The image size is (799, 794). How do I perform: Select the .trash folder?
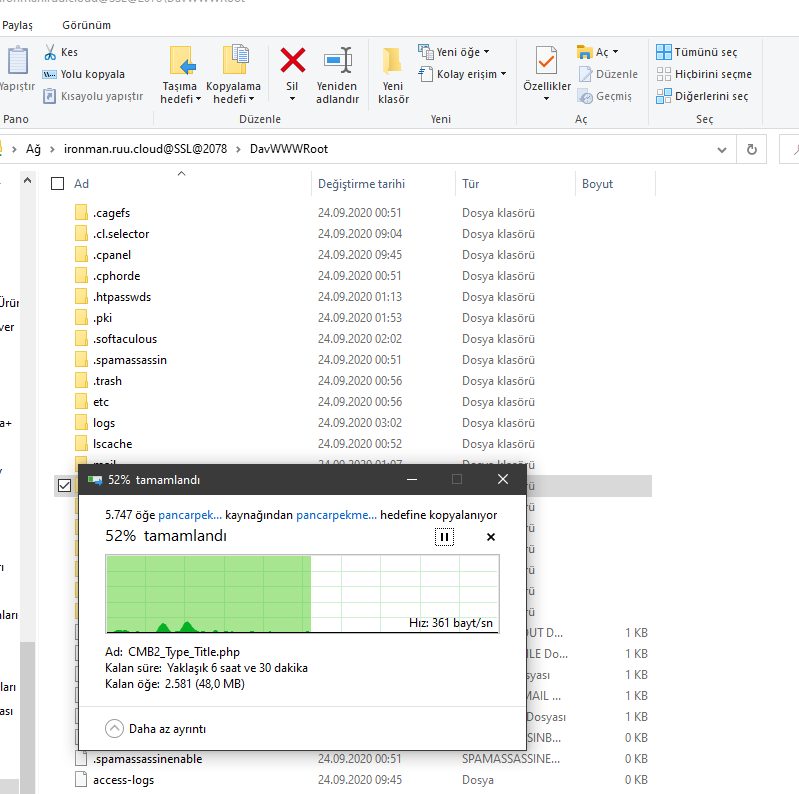[x=107, y=381]
